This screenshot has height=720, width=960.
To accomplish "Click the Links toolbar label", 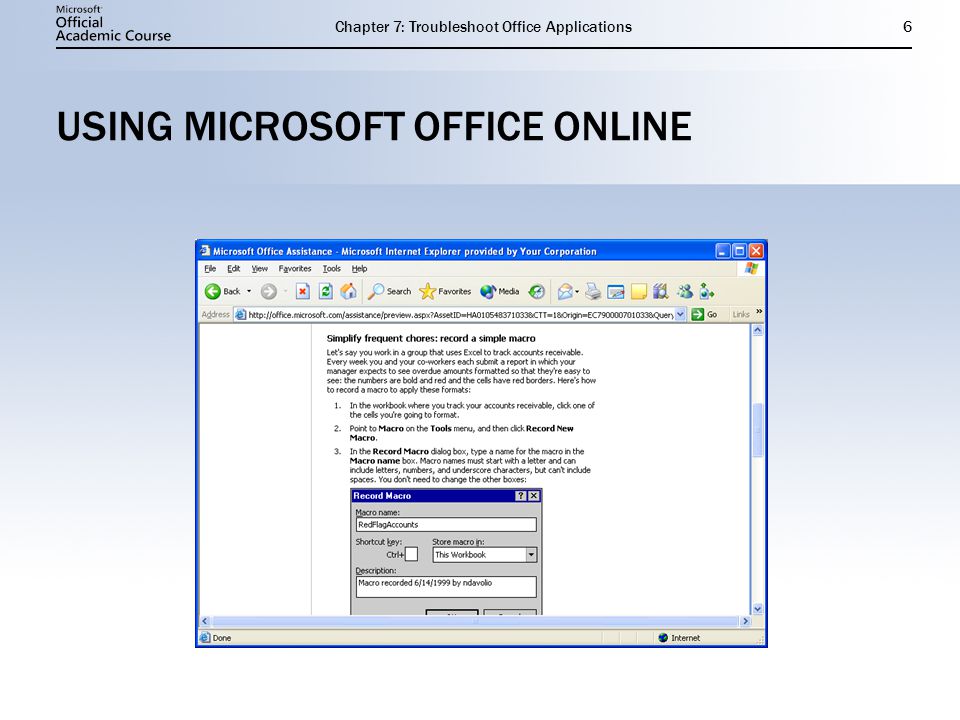I will point(741,314).
